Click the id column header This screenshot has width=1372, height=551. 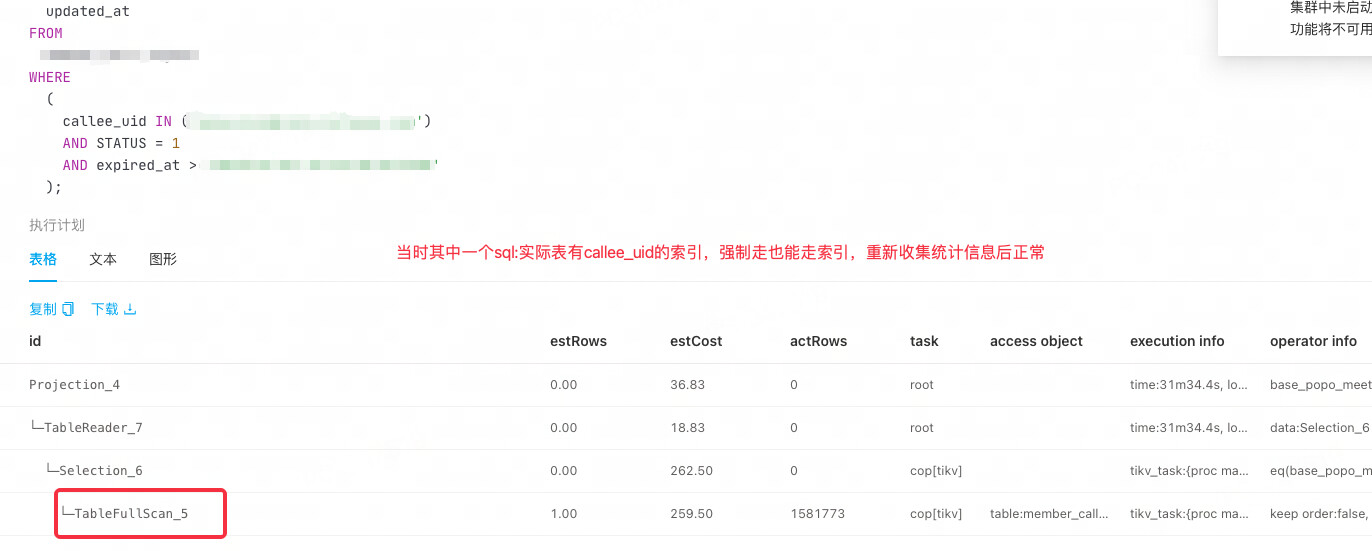35,341
